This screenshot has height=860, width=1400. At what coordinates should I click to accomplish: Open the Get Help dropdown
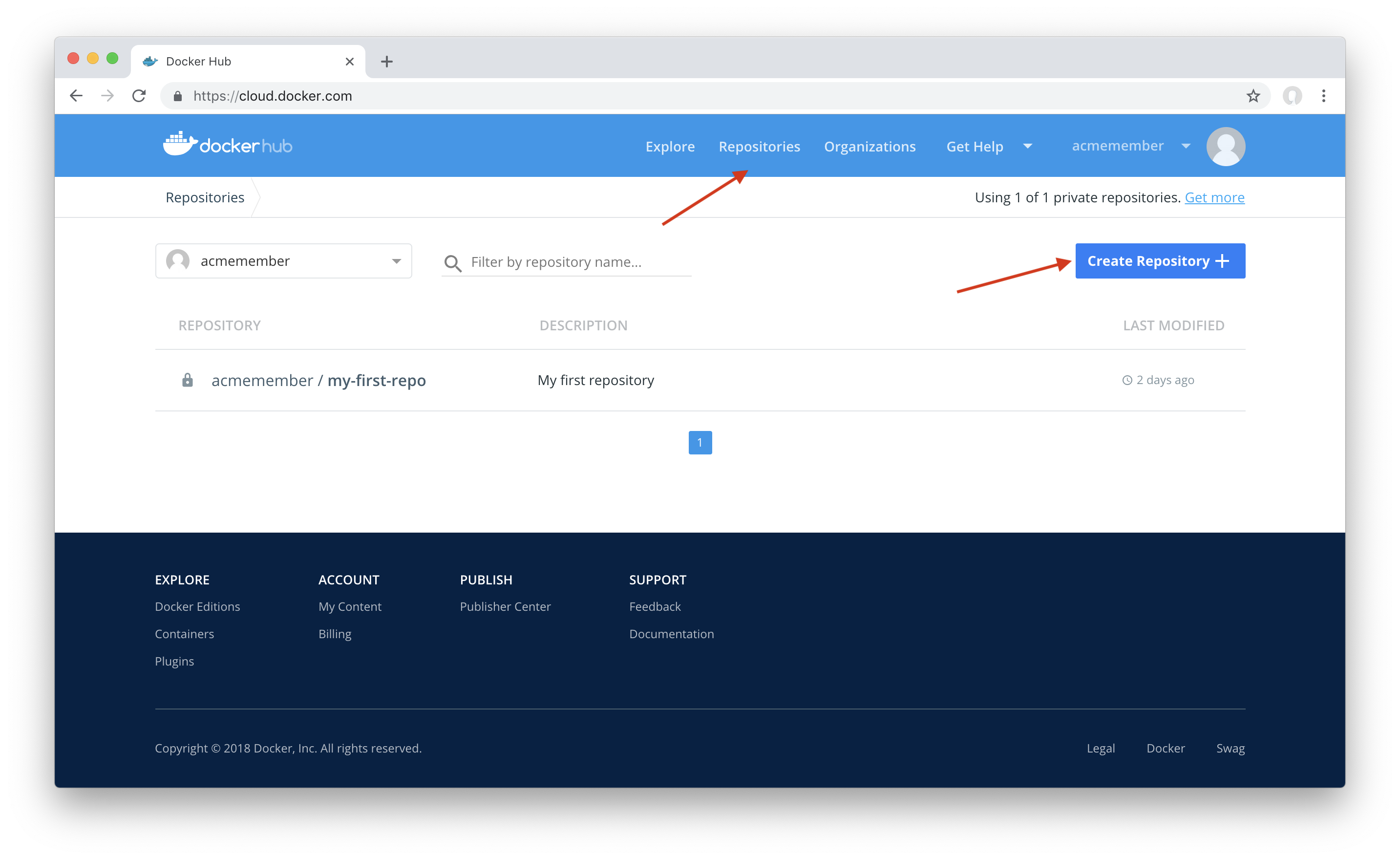989,146
